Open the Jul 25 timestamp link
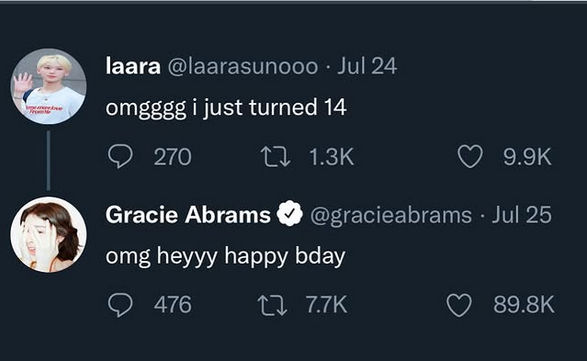 (x=521, y=215)
